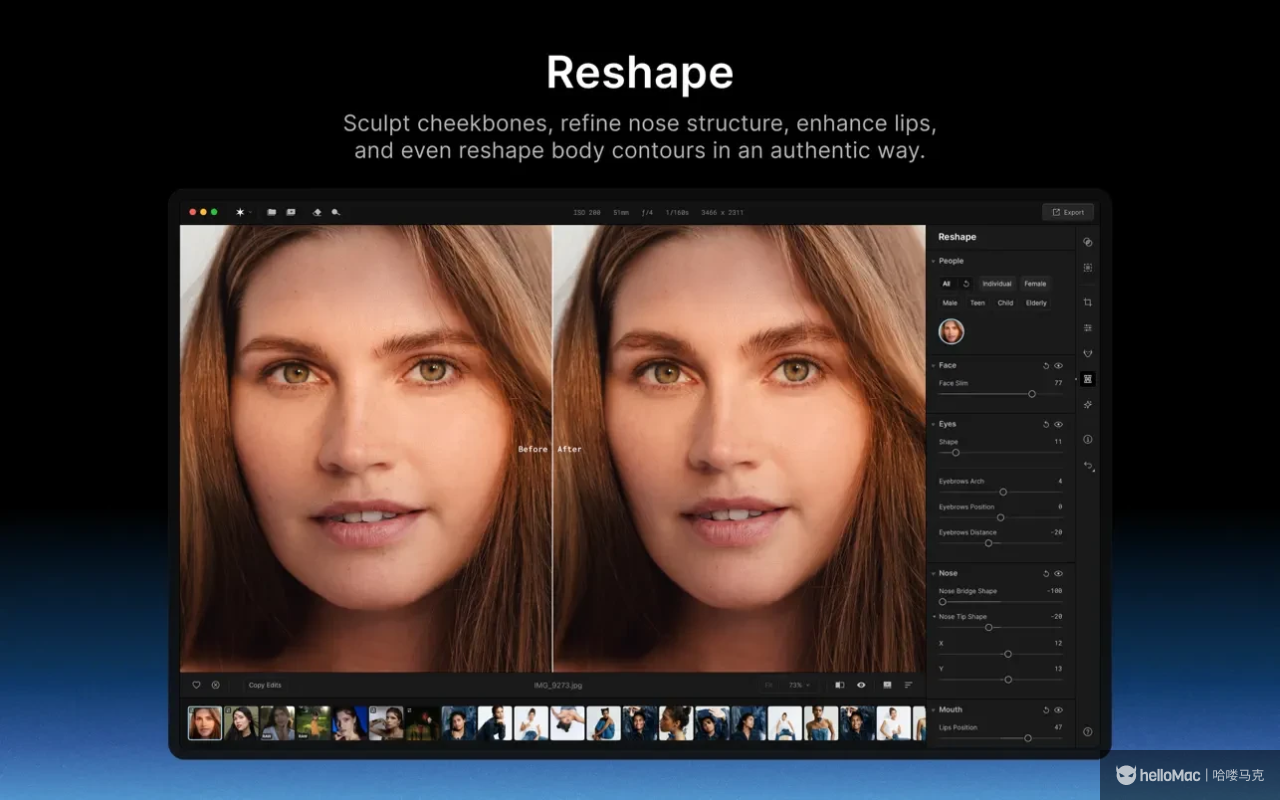Click the reject circle-x icon below photo
Viewport: 1280px width, 800px height.
(215, 685)
